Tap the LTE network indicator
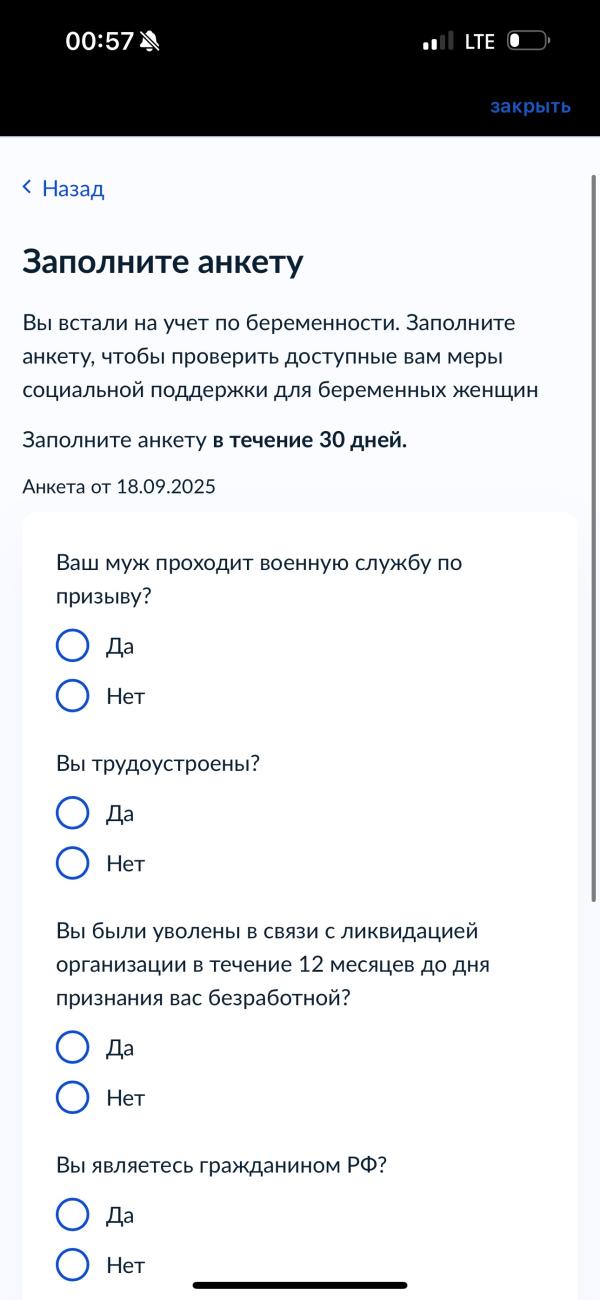This screenshot has width=600, height=1300. (480, 42)
